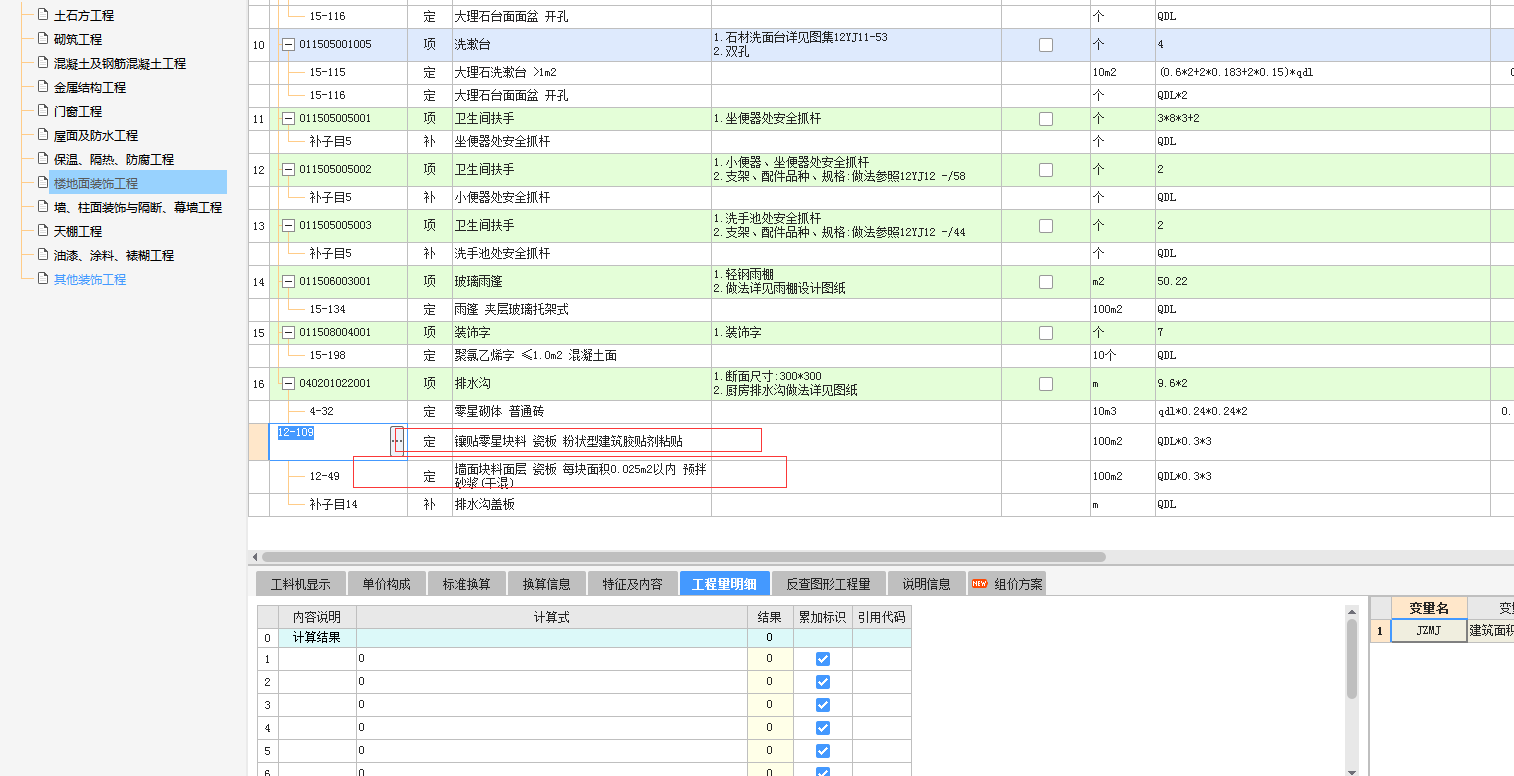
Task: Open 保温、隔热、防腐工程 chapter
Action: pyautogui.click(x=113, y=159)
